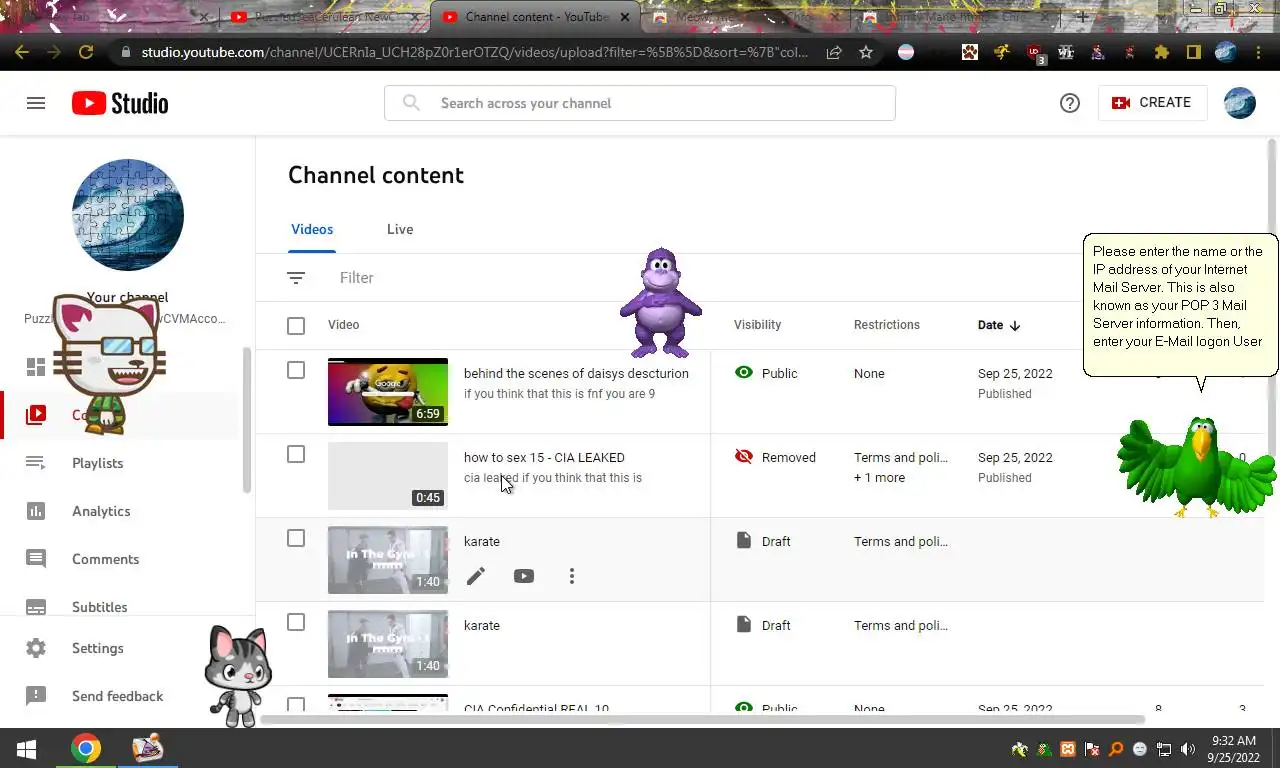Open the three-dot options menu for karate
The image size is (1280, 768).
[x=572, y=576]
